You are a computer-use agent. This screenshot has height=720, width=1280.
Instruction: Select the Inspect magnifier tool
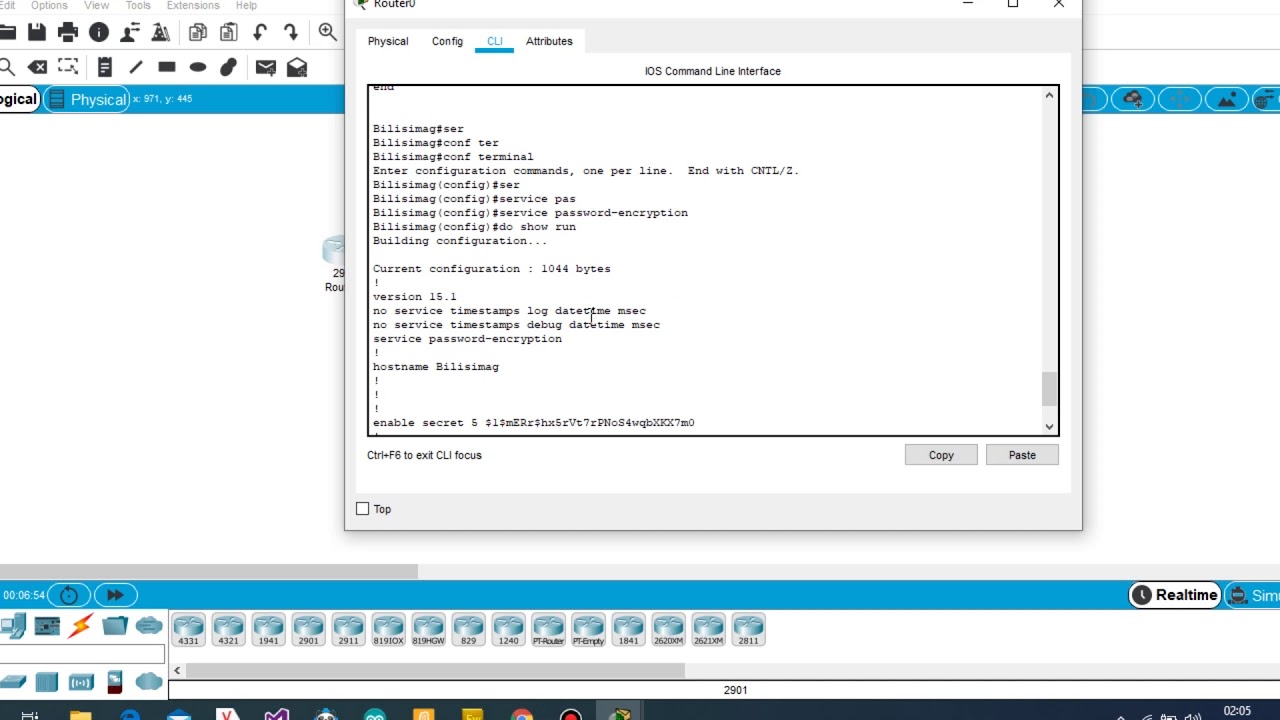6,67
